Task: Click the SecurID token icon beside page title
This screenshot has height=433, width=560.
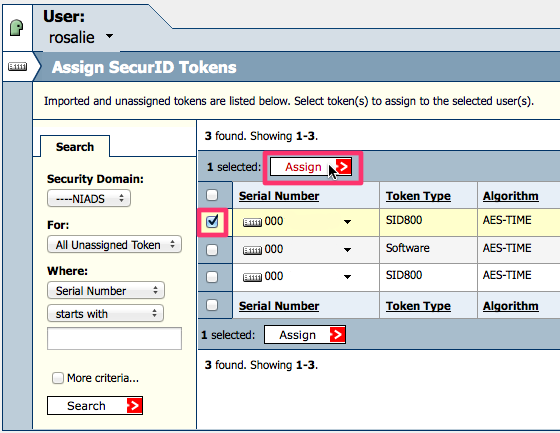Action: pos(18,66)
